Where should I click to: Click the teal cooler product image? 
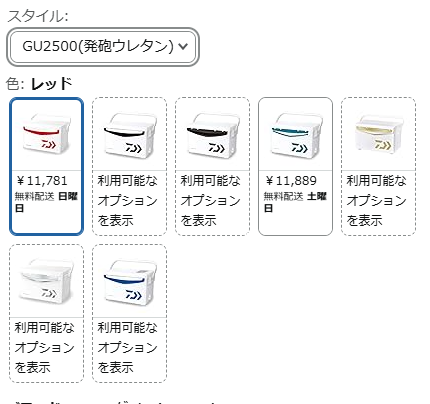pos(295,135)
